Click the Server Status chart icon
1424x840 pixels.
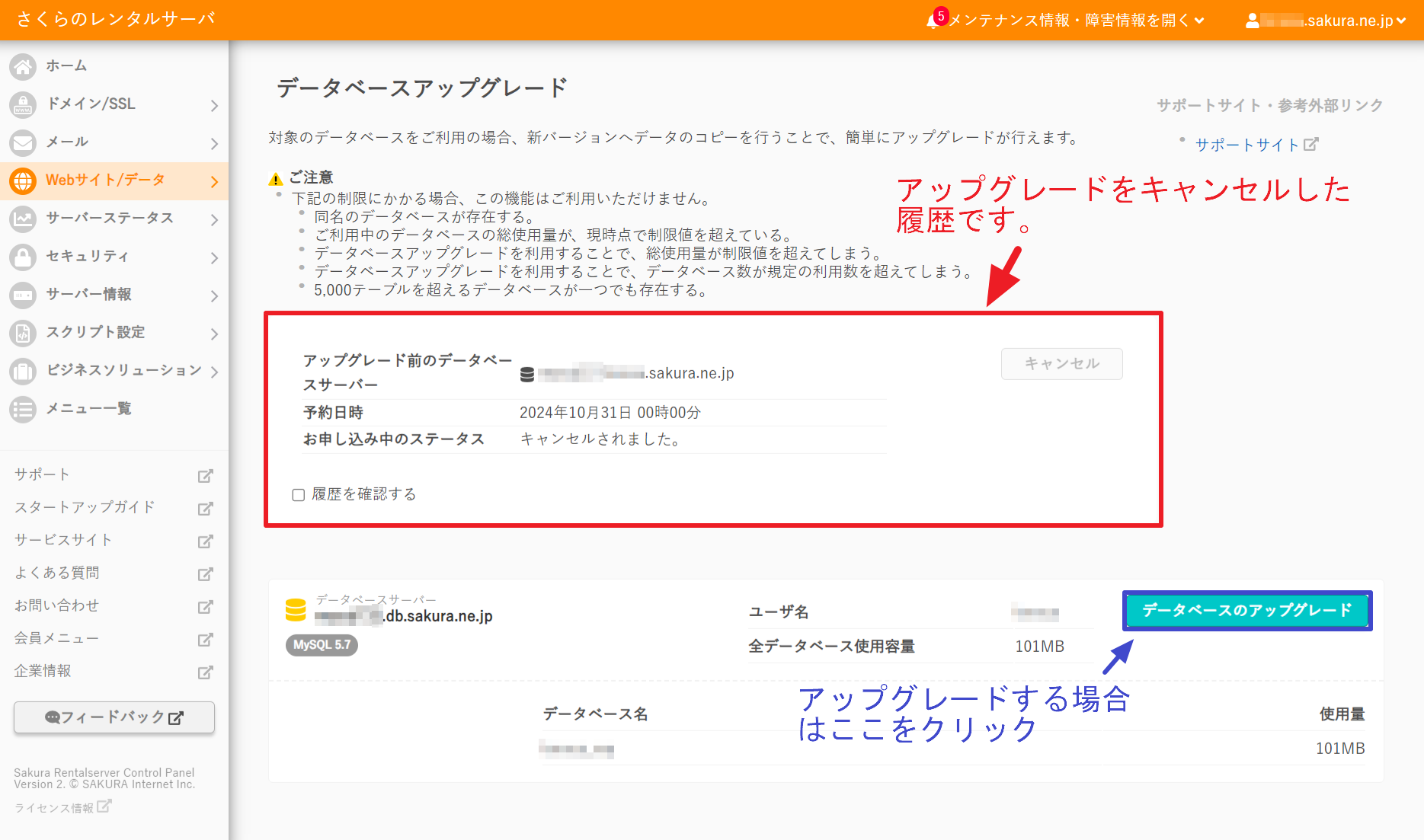(23, 219)
